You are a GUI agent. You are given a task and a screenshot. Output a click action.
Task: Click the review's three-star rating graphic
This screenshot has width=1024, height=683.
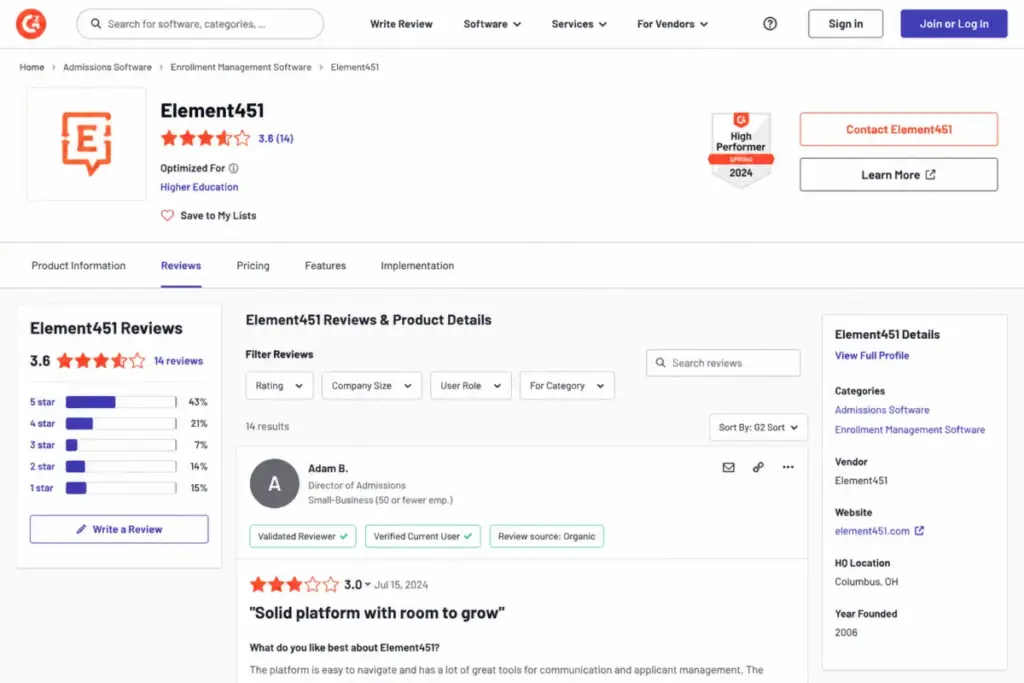click(x=295, y=584)
